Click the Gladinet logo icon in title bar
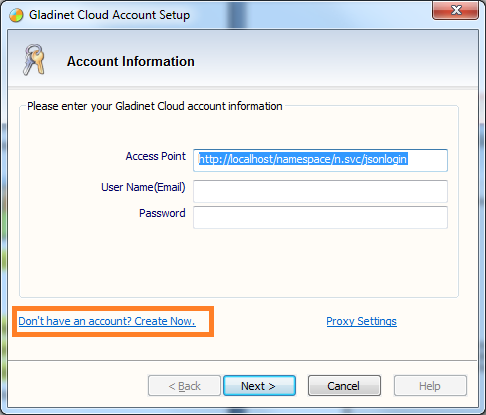The width and height of the screenshot is (486, 415). (16, 15)
